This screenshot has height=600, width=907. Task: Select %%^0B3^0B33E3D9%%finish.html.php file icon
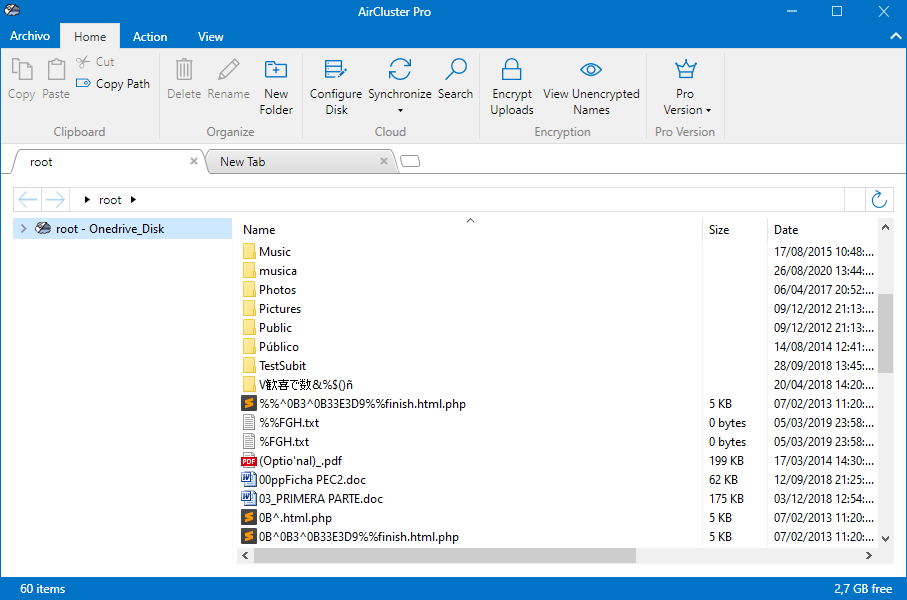(249, 404)
